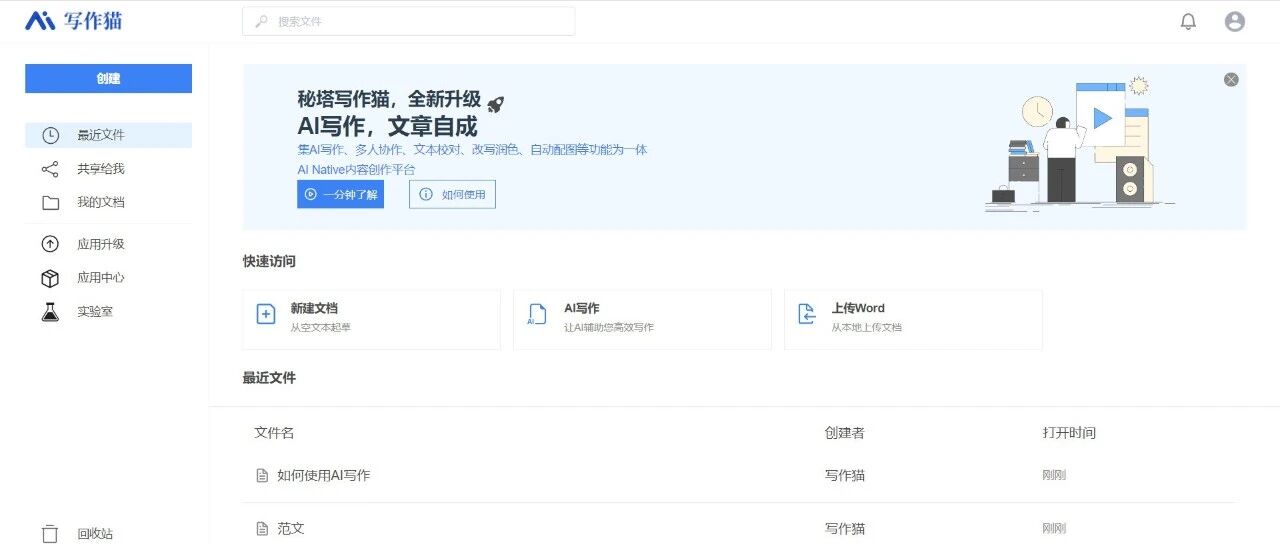Click the clock icon beside 最近文件

50,135
